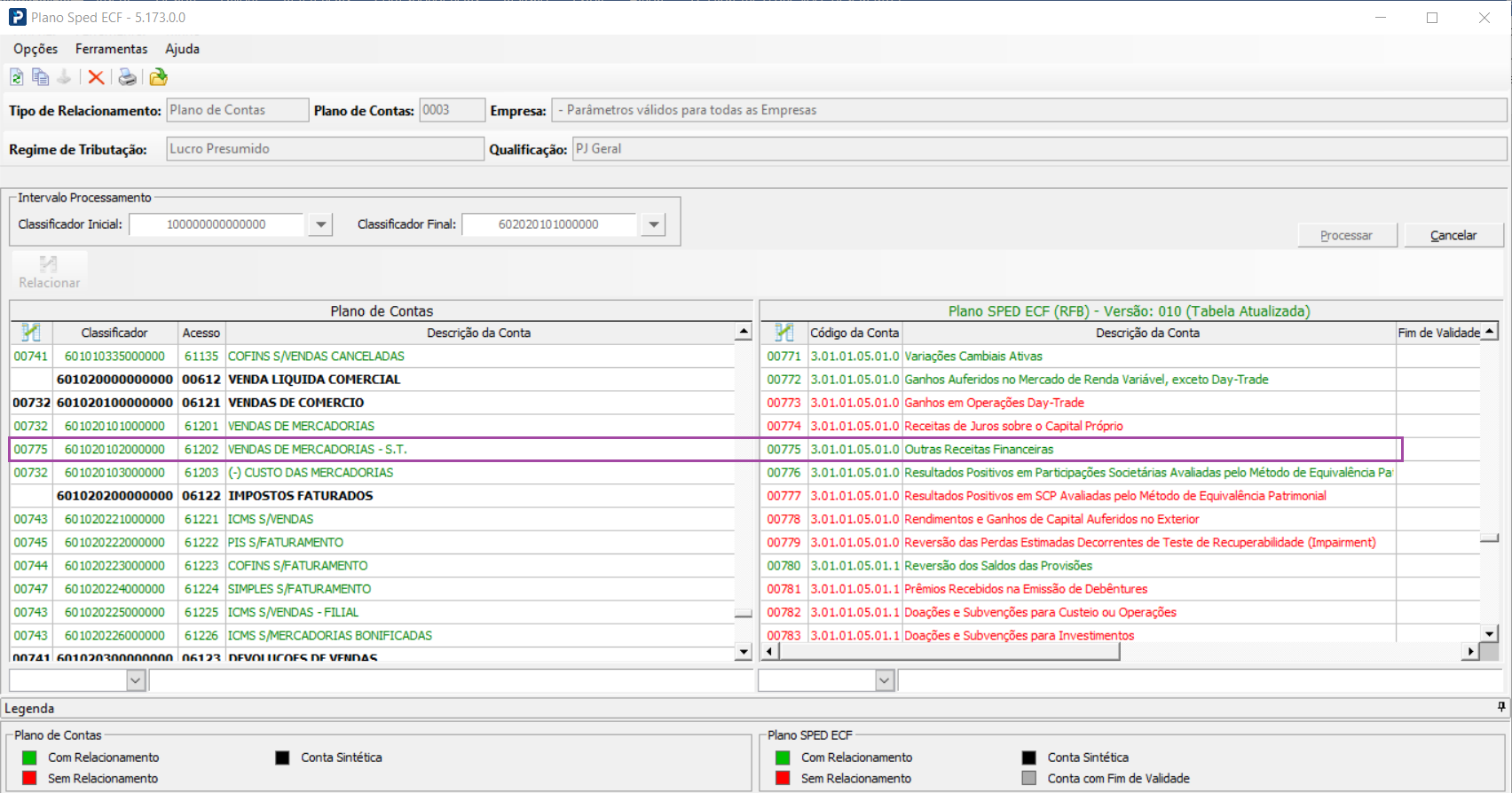
Task: Click the refresh document toolbar icon
Action: pos(16,77)
